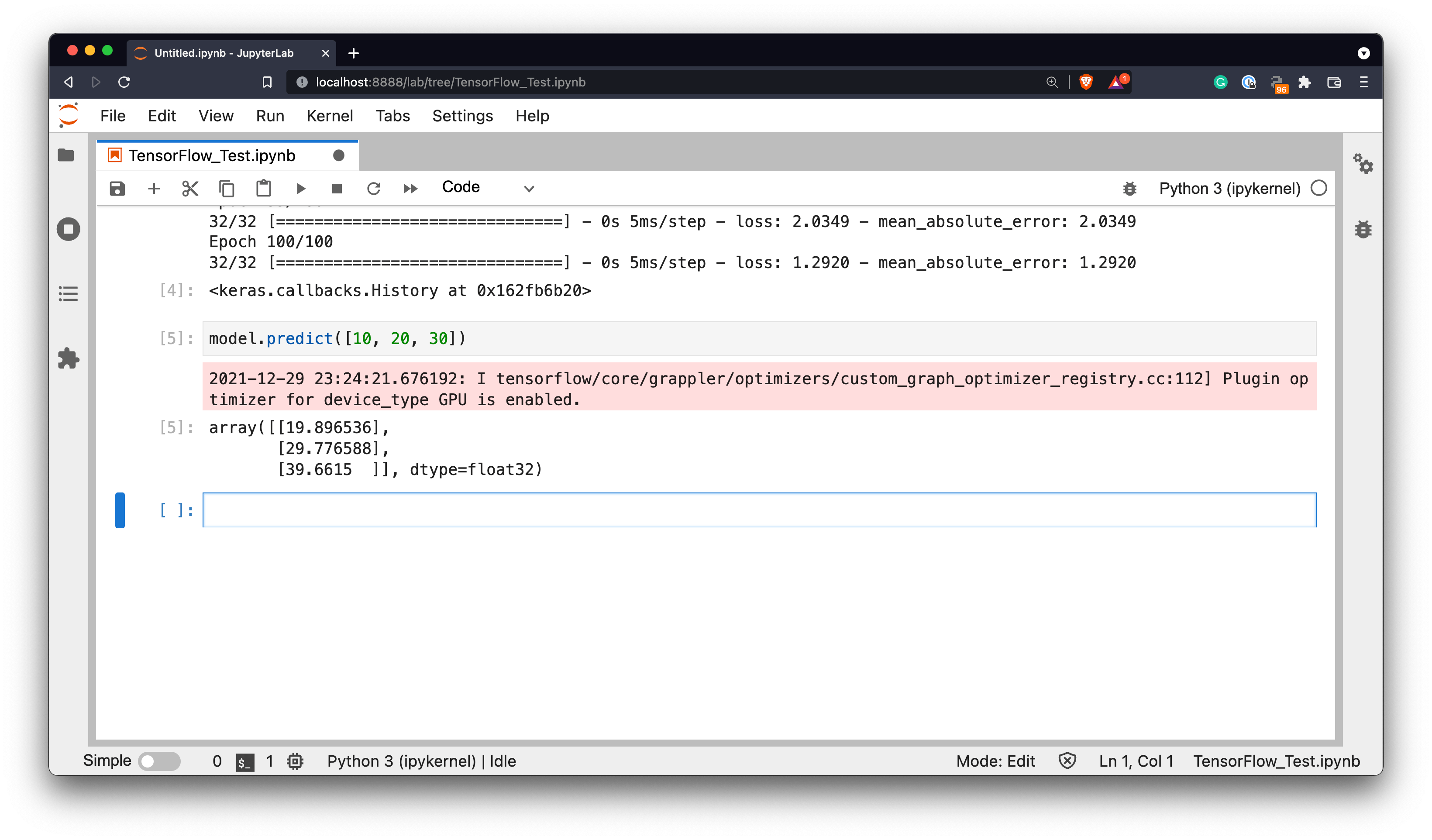Switch kernel via Python 3 (ipykernel) selector
1432x840 pixels.
tap(1229, 189)
